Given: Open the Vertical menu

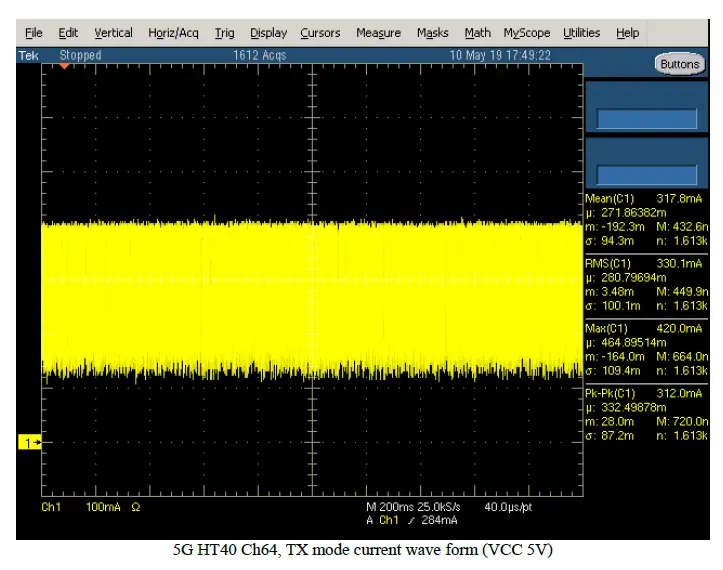Looking at the screenshot, I should click(x=112, y=33).
